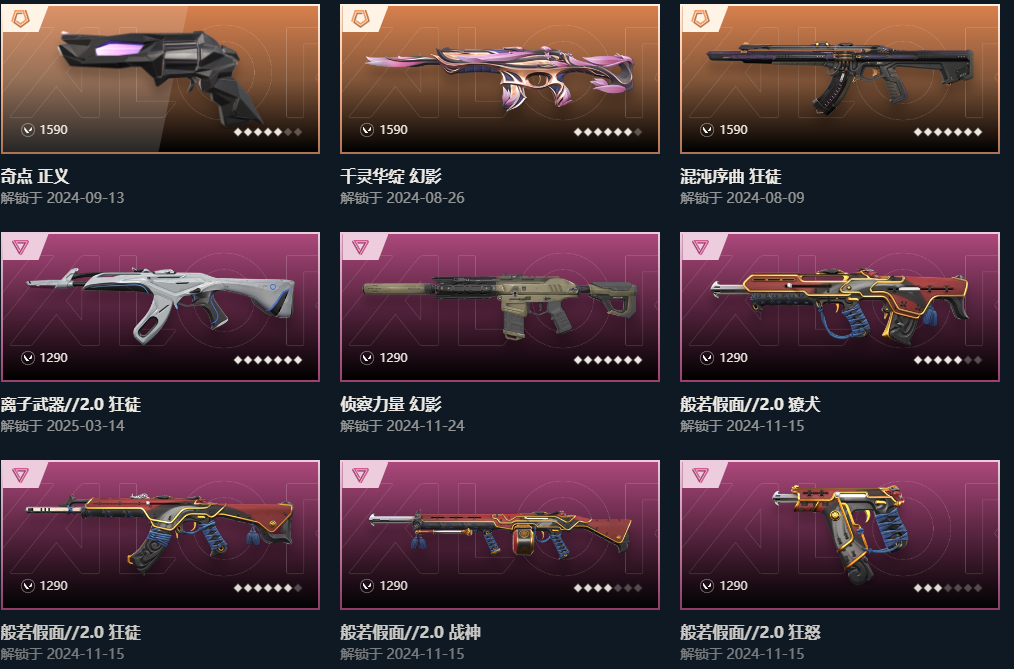1014x669 pixels.
Task: Click the orange tier badge on 混沌序曲 狂徒 card
Action: pyautogui.click(x=700, y=19)
